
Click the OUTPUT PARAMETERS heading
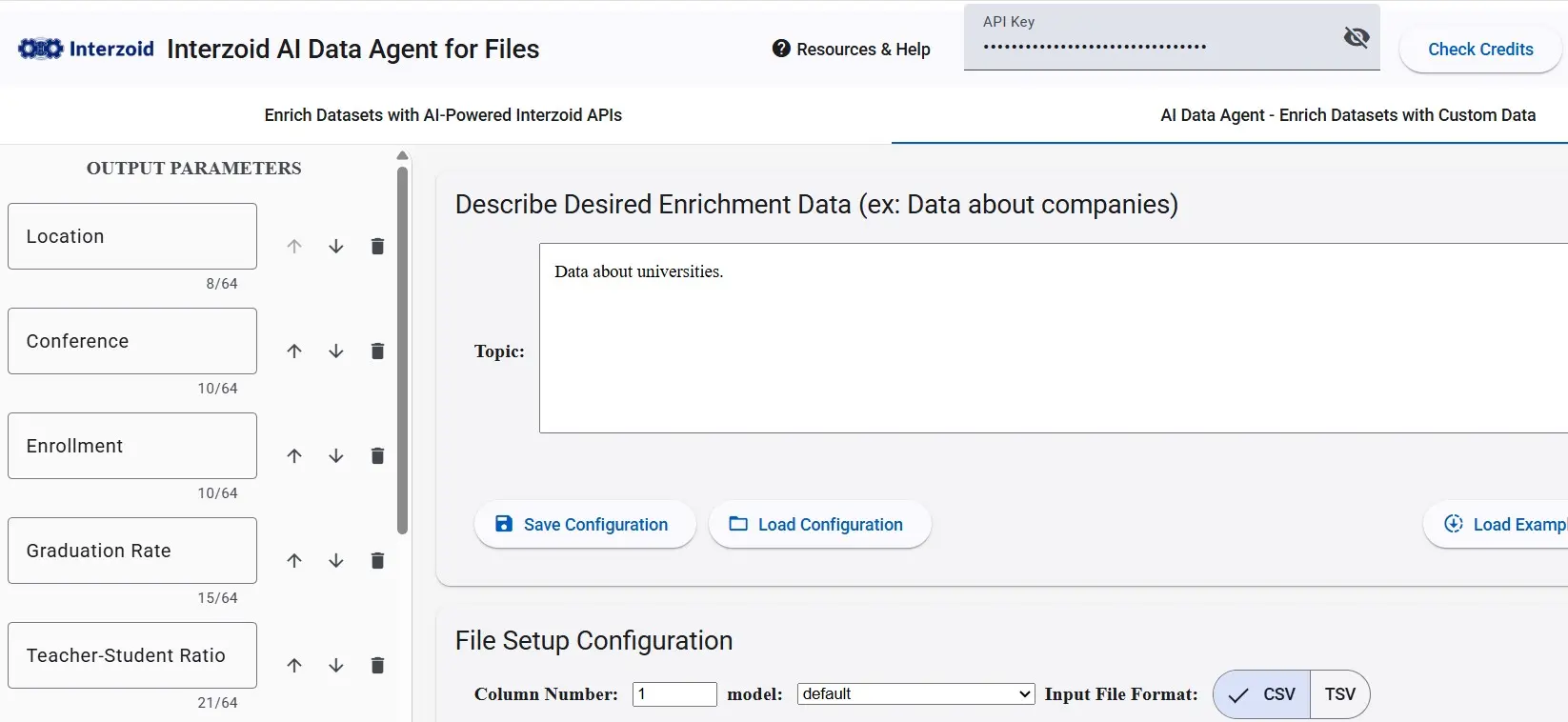[194, 169]
